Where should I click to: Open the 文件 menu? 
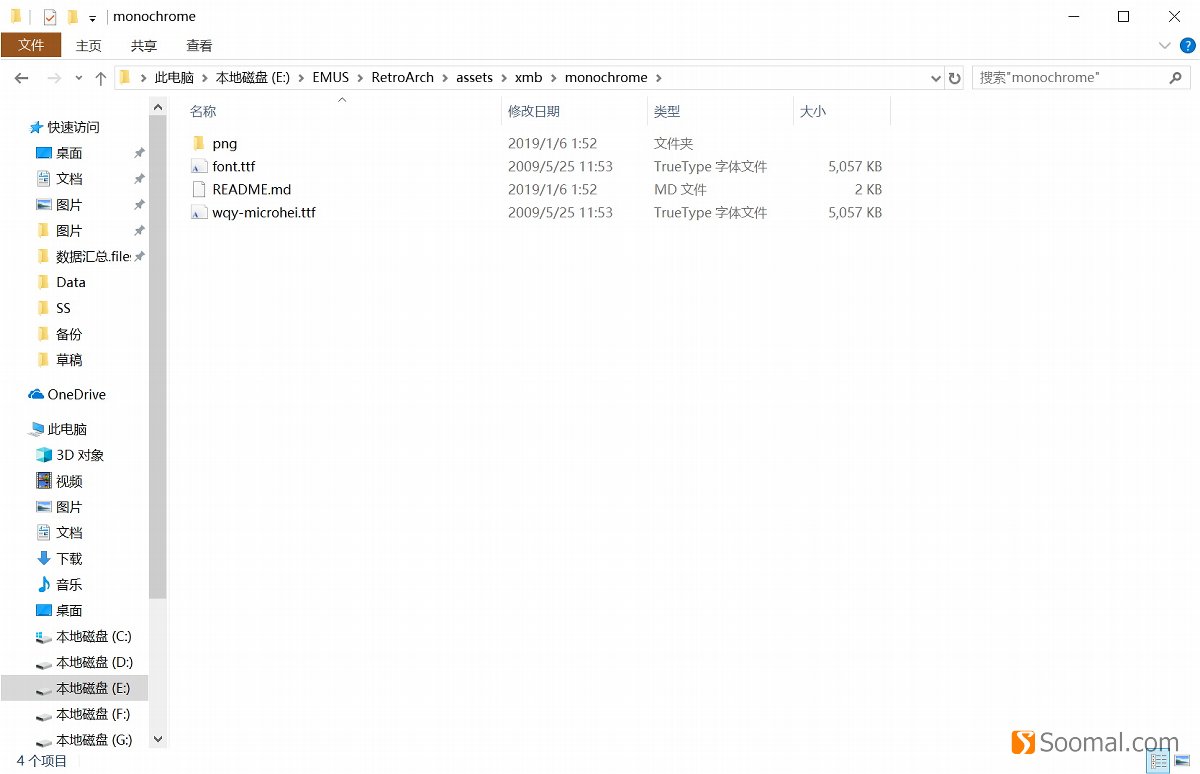(x=31, y=45)
